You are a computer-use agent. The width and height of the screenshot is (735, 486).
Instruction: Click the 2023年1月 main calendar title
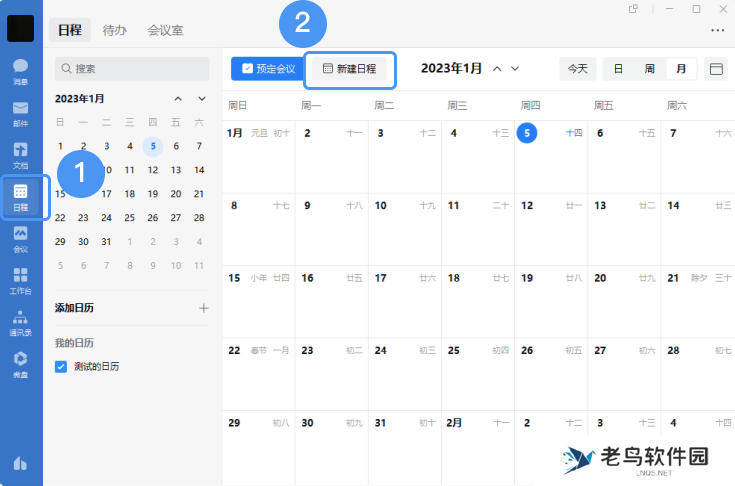pos(451,68)
